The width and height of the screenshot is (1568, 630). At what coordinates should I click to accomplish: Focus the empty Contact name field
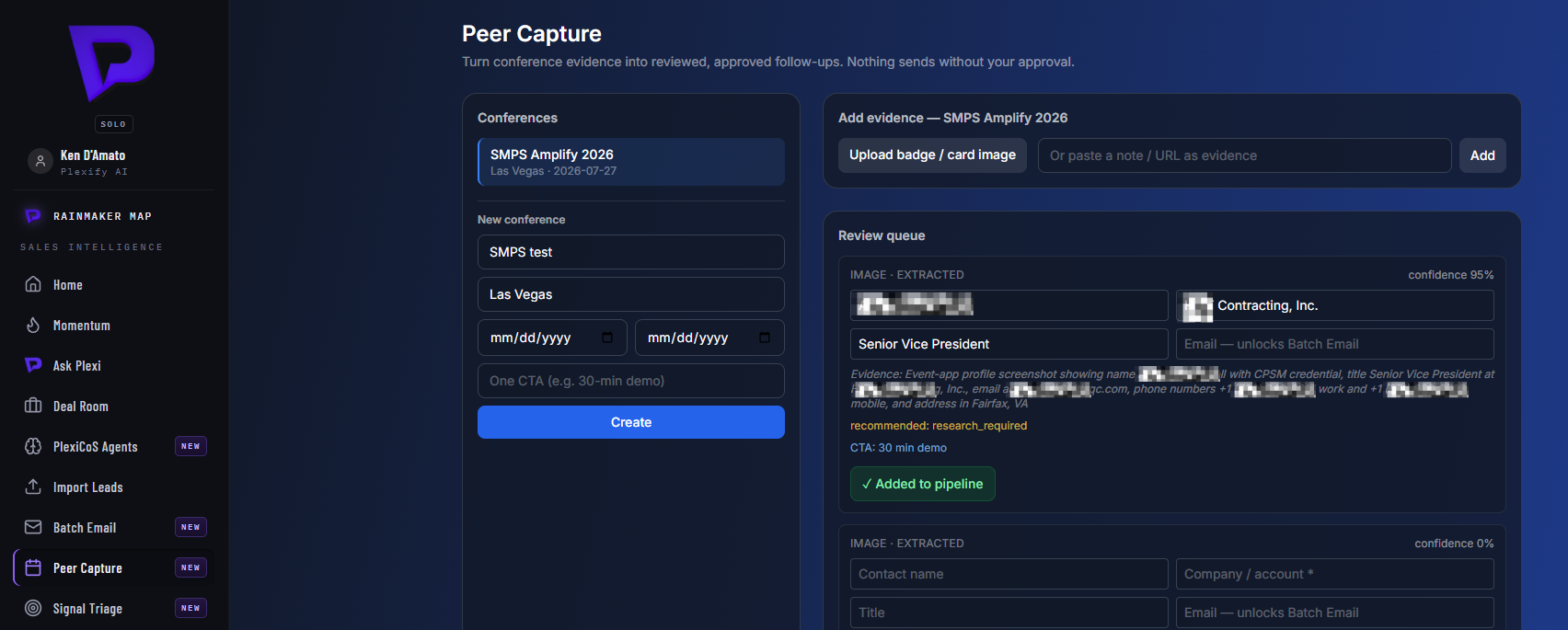coord(1009,574)
